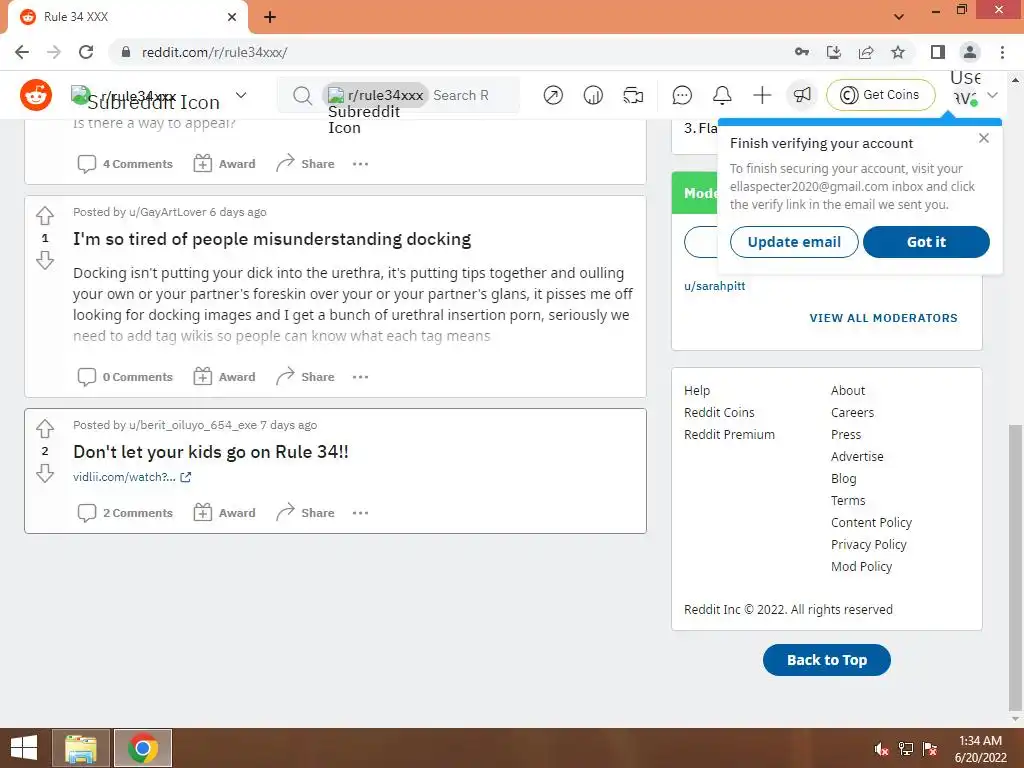Screen dimensions: 1024x768
Task: Open VIEW ALL MODERATORS link
Action: (884, 318)
